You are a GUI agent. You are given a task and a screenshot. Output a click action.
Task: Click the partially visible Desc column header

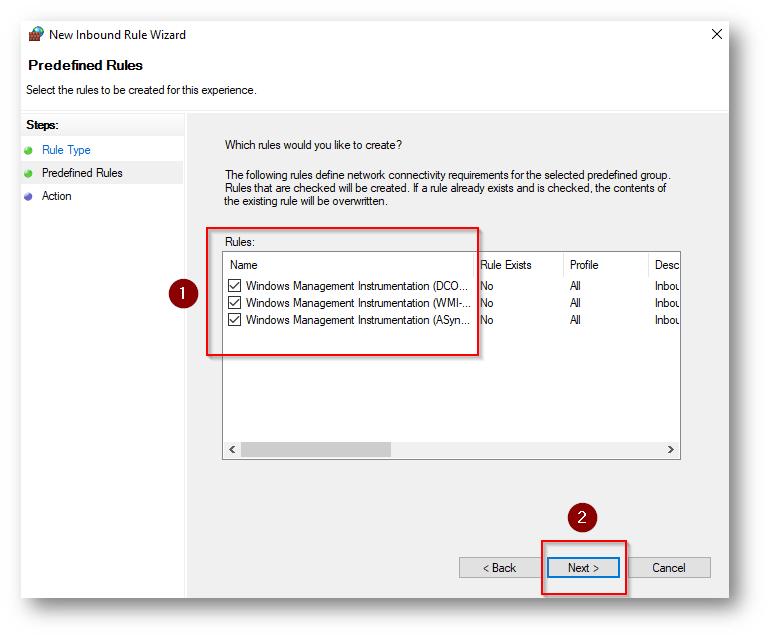(x=665, y=265)
